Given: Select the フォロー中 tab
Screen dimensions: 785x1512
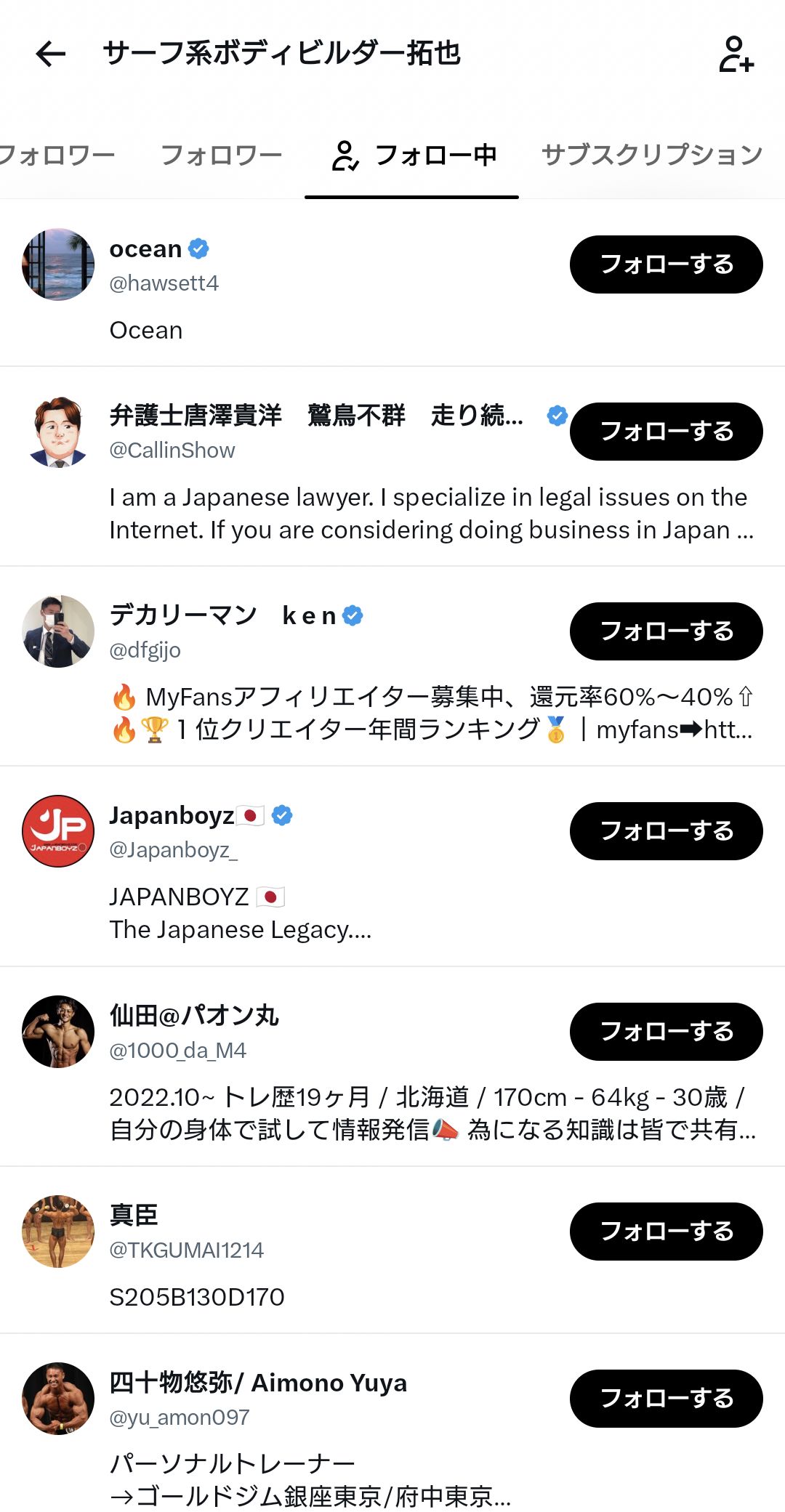Looking at the screenshot, I should [x=412, y=155].
